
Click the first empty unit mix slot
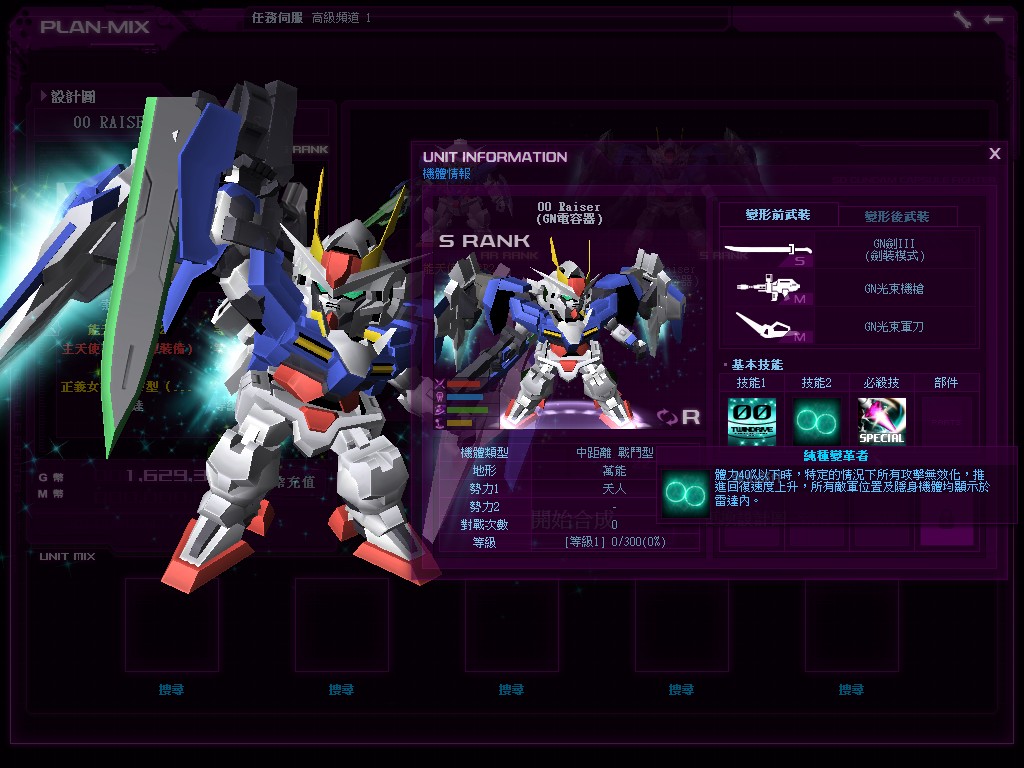(172, 624)
